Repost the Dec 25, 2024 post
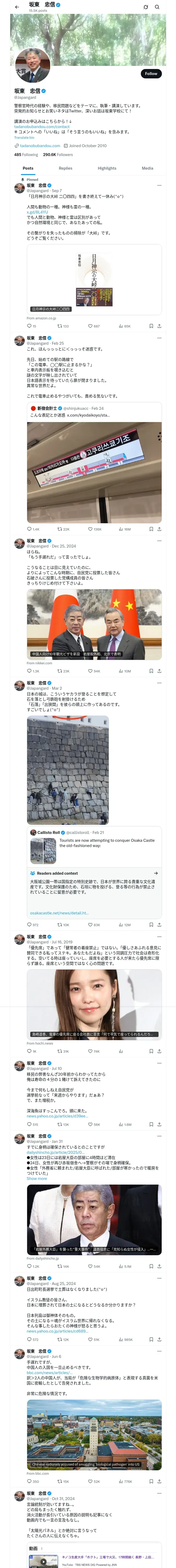This screenshot has width=176, height=1568. click(63, 671)
